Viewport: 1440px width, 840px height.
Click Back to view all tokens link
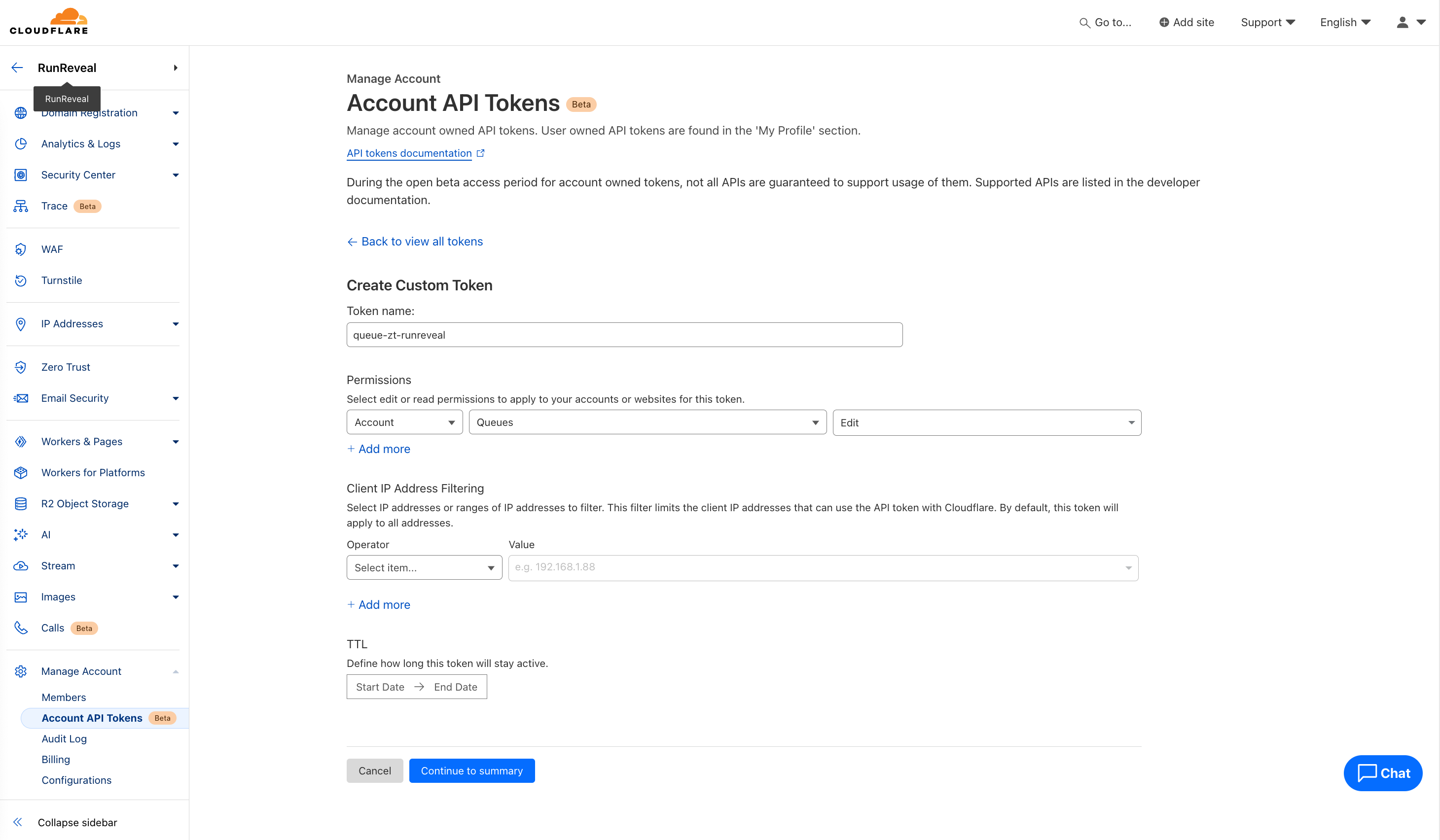[421, 242]
